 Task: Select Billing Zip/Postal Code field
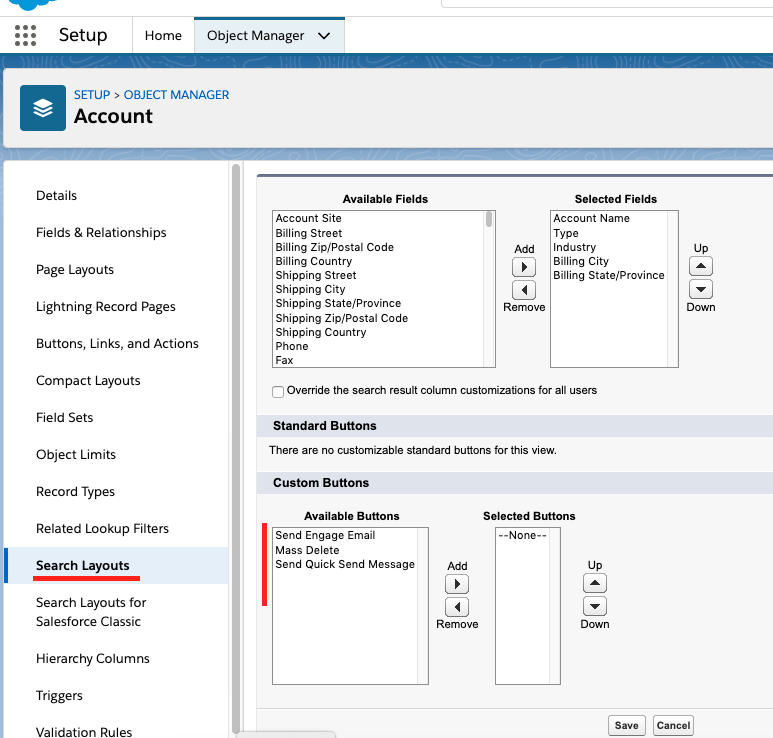(334, 247)
